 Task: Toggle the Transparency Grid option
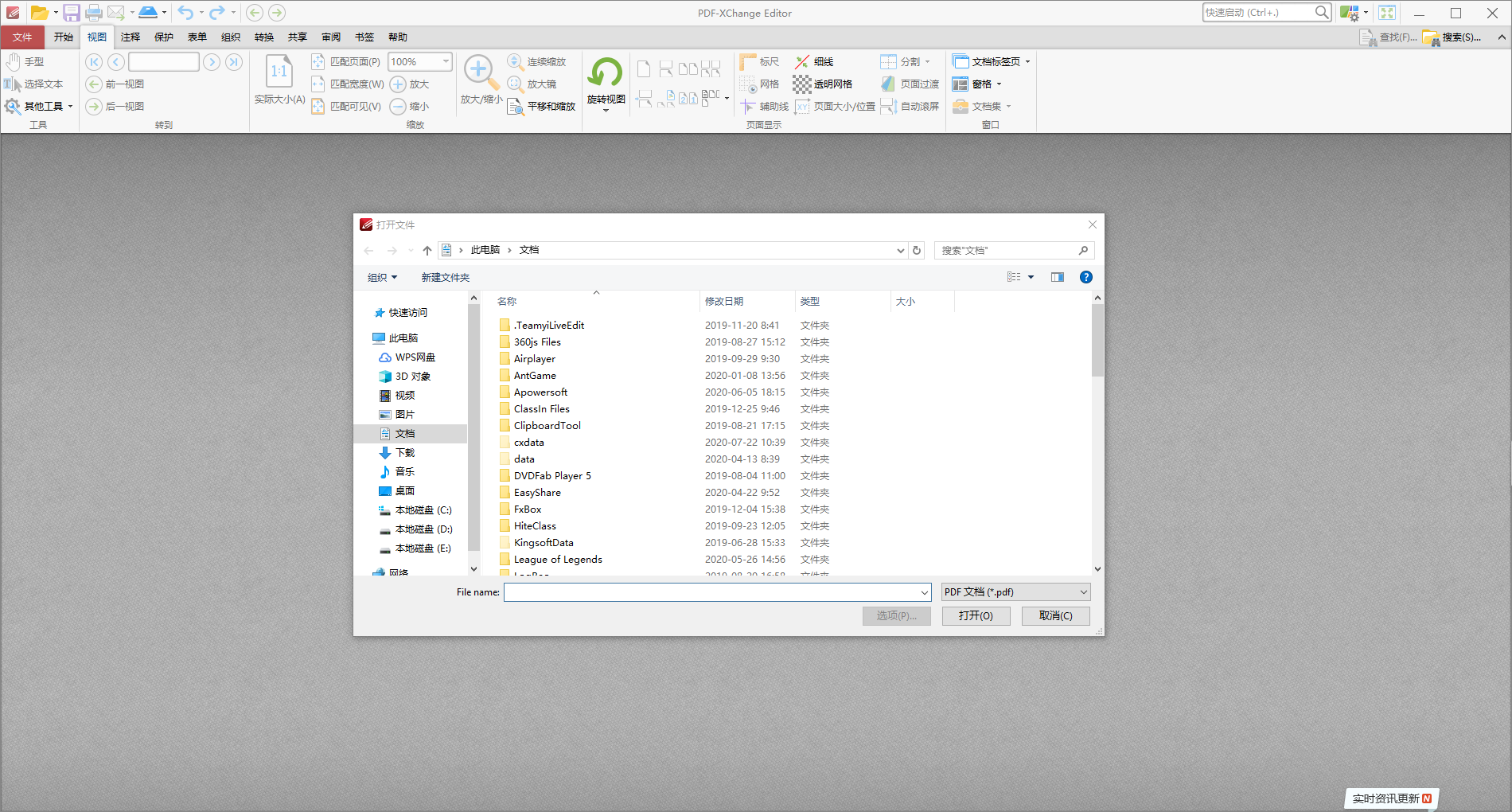[x=823, y=84]
